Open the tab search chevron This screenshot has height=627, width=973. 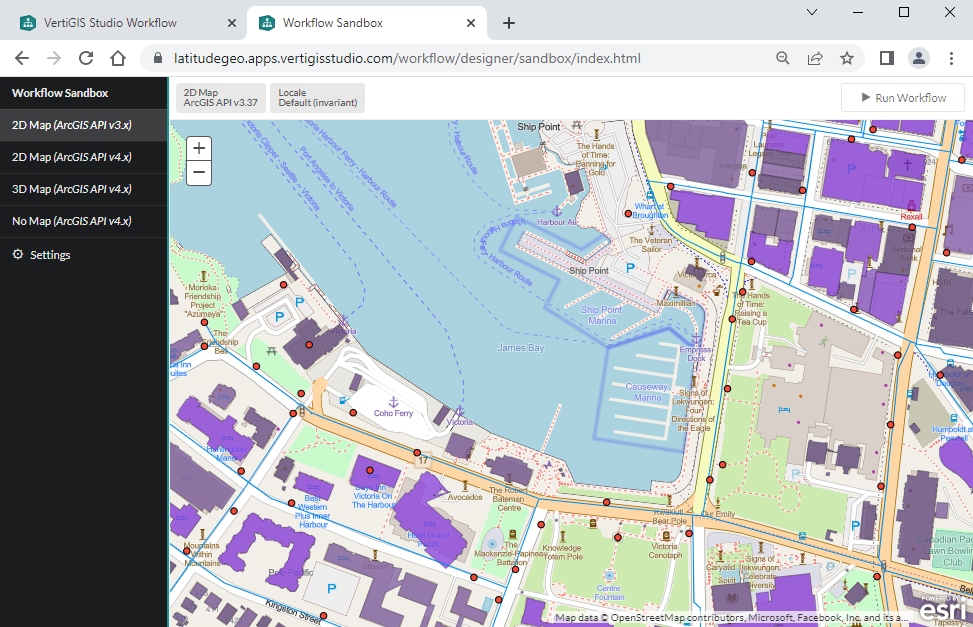point(812,13)
